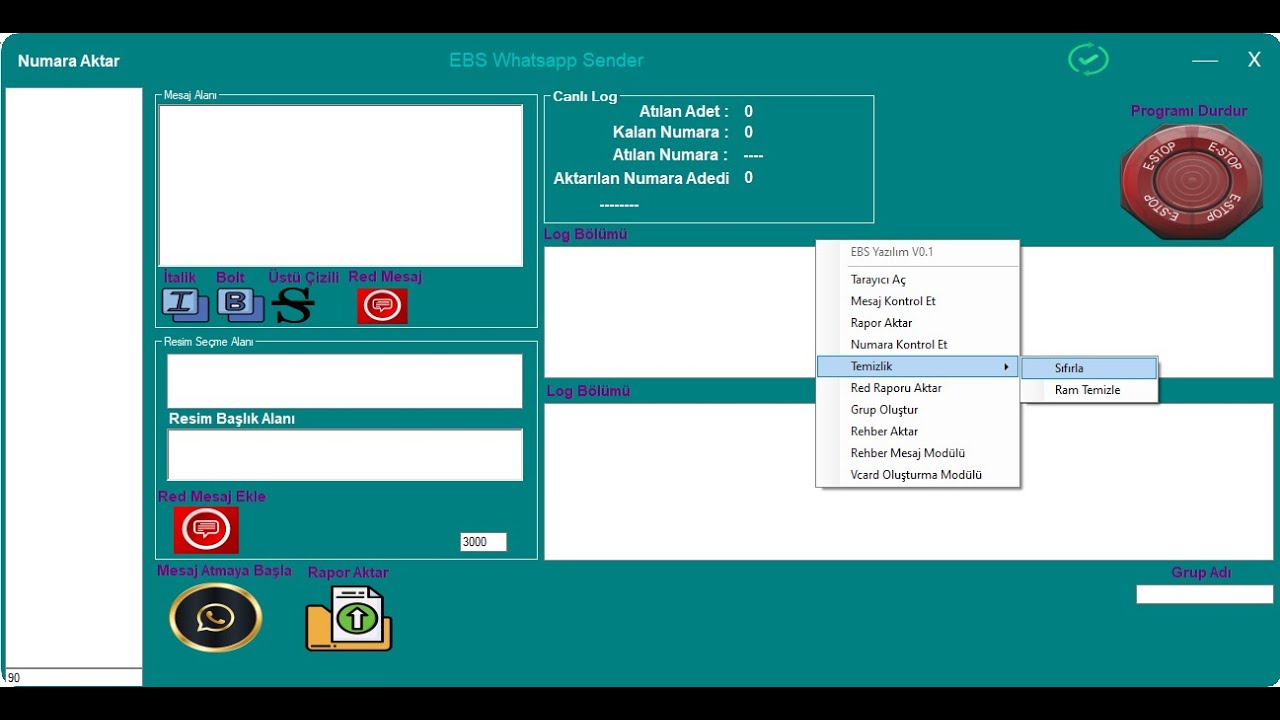Click the left number list panel
The image size is (1280, 720).
(74, 377)
